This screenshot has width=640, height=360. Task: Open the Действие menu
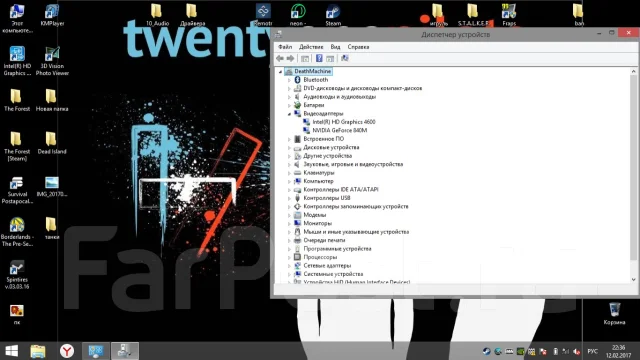coord(311,47)
